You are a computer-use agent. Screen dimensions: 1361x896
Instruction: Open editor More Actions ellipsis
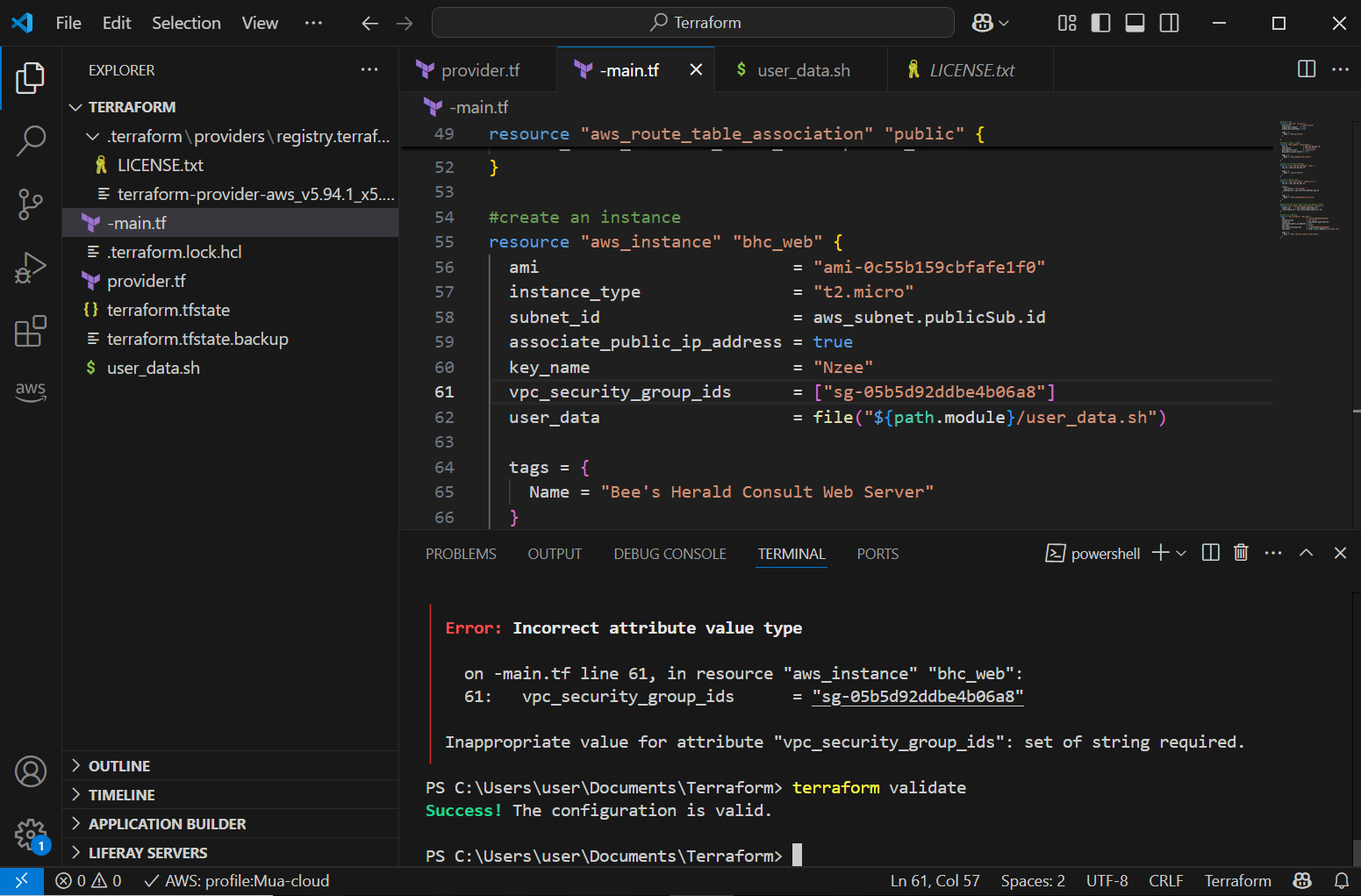[1340, 69]
